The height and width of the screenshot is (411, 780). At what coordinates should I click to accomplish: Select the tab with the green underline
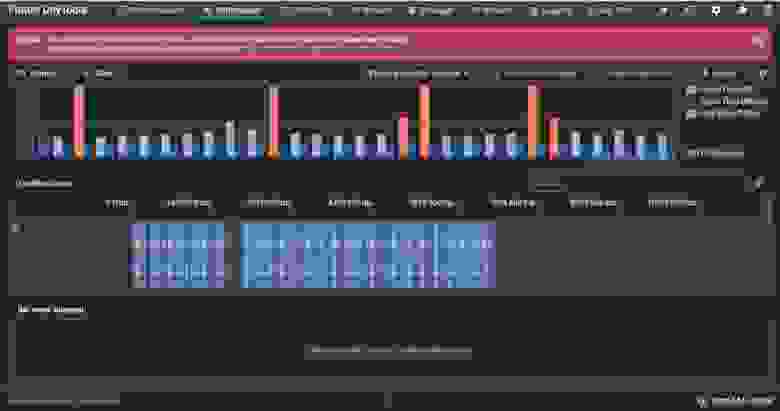tap(232, 11)
